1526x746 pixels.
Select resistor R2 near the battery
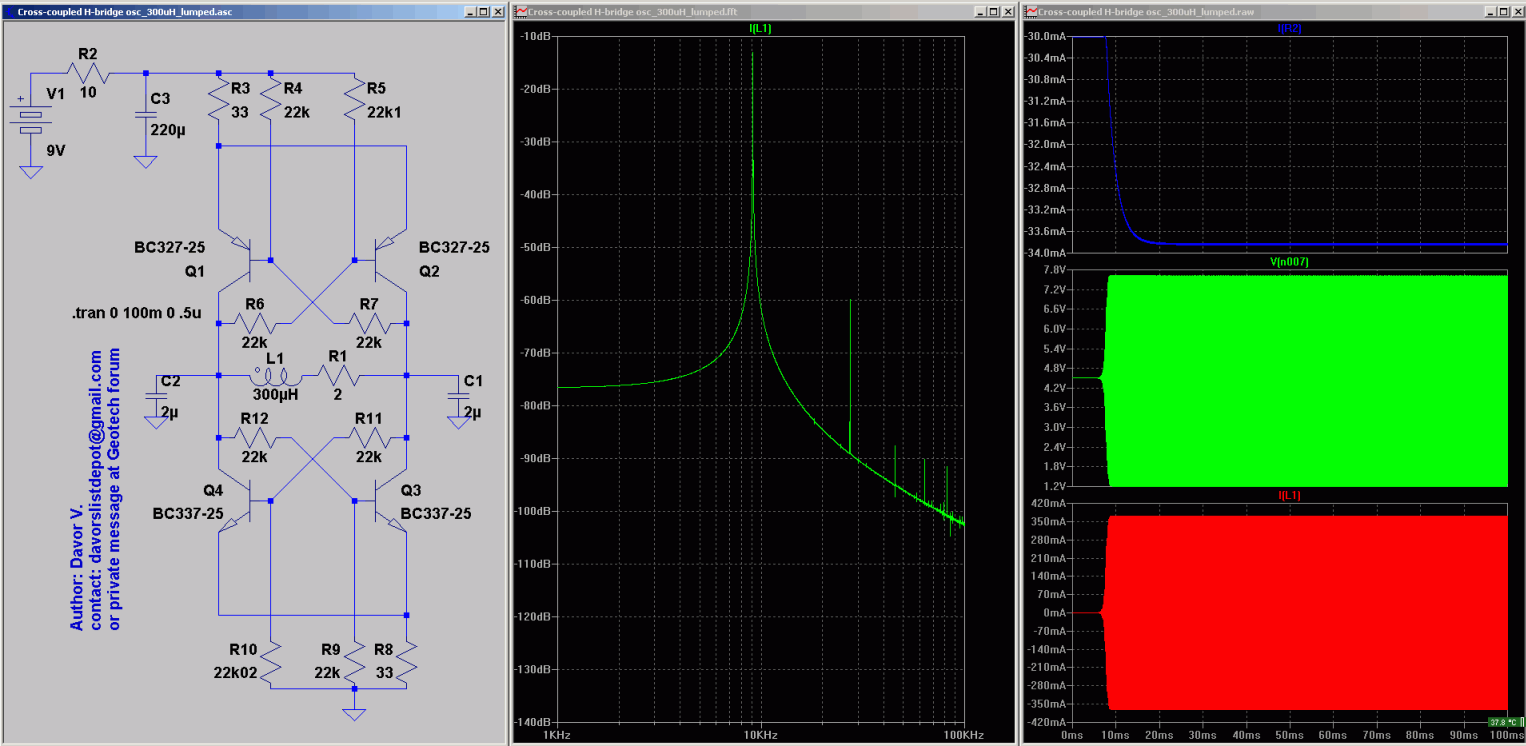click(x=88, y=73)
